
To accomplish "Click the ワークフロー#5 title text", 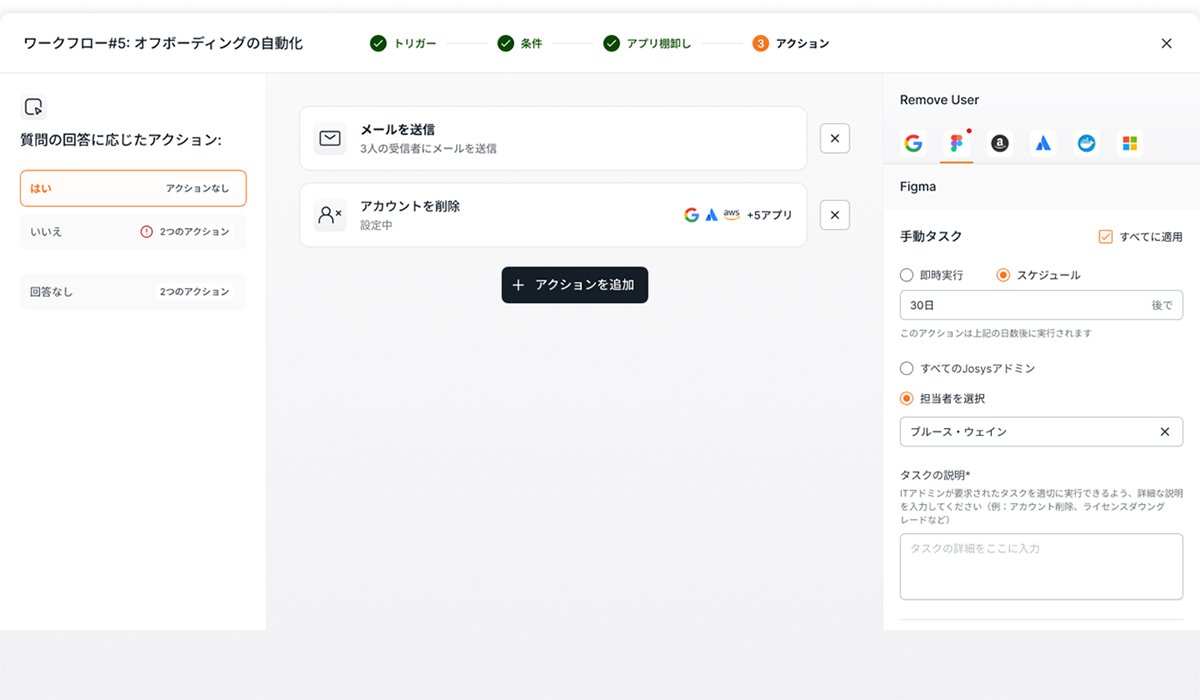I will [x=163, y=43].
